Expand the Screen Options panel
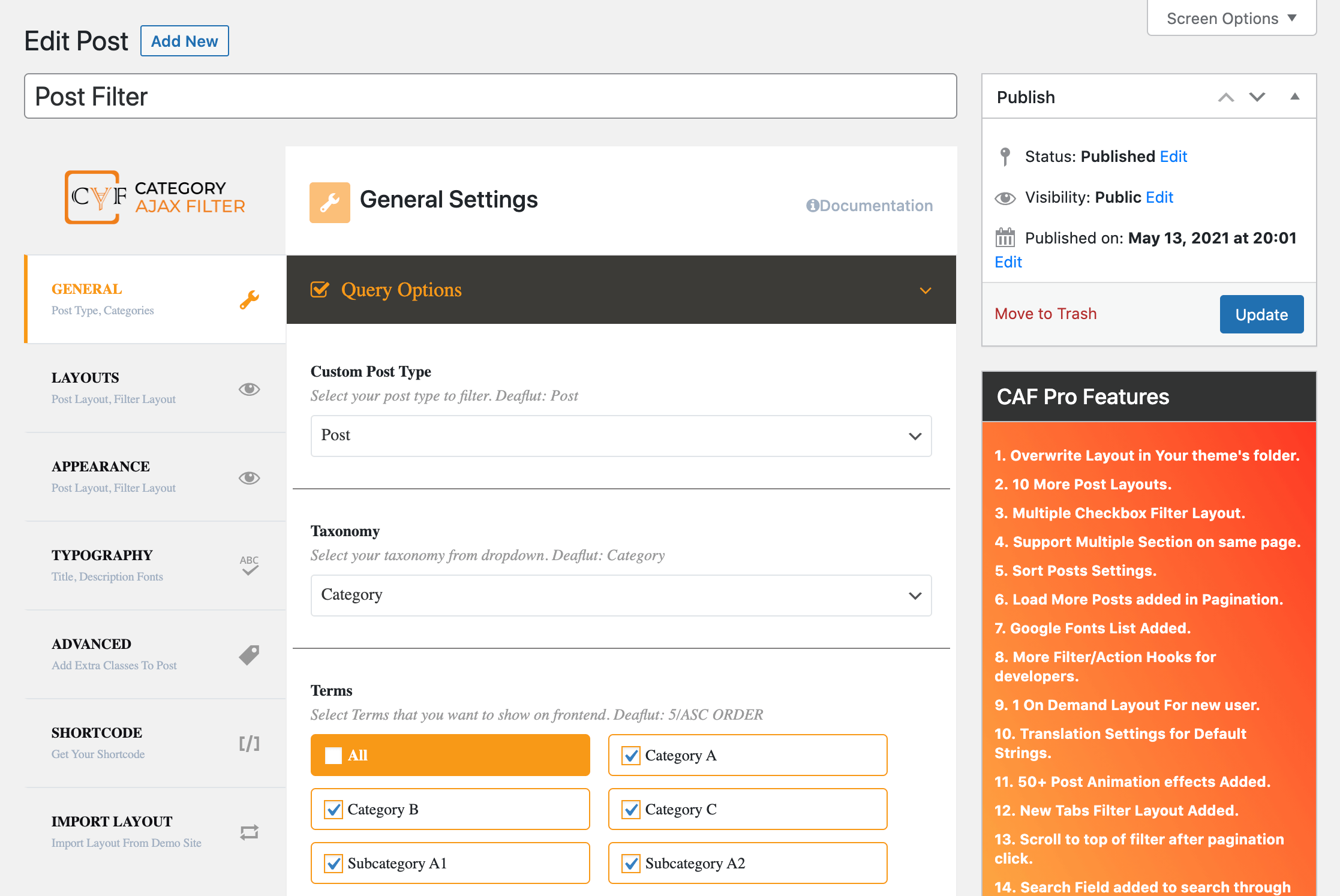 [1231, 19]
